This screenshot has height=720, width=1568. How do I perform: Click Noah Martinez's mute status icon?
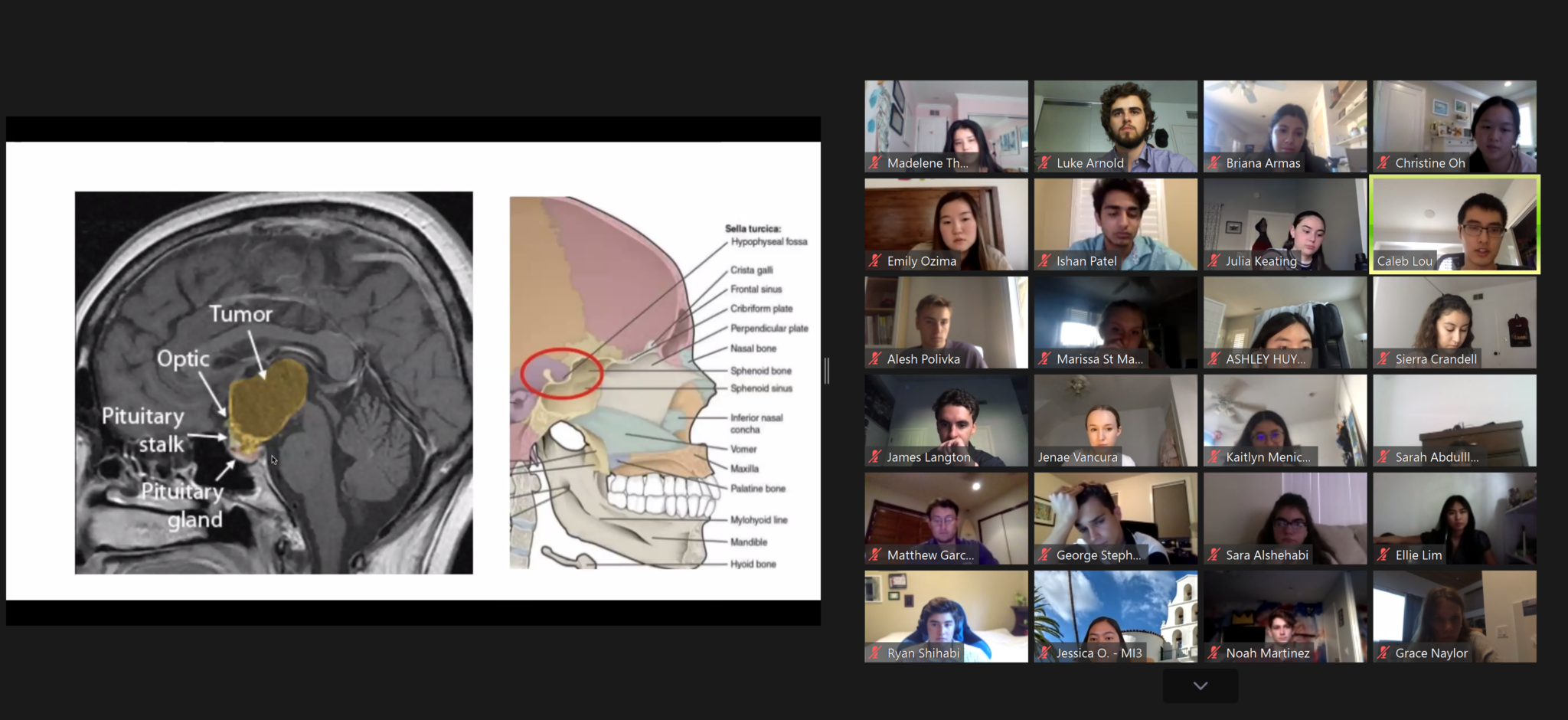(x=1214, y=653)
